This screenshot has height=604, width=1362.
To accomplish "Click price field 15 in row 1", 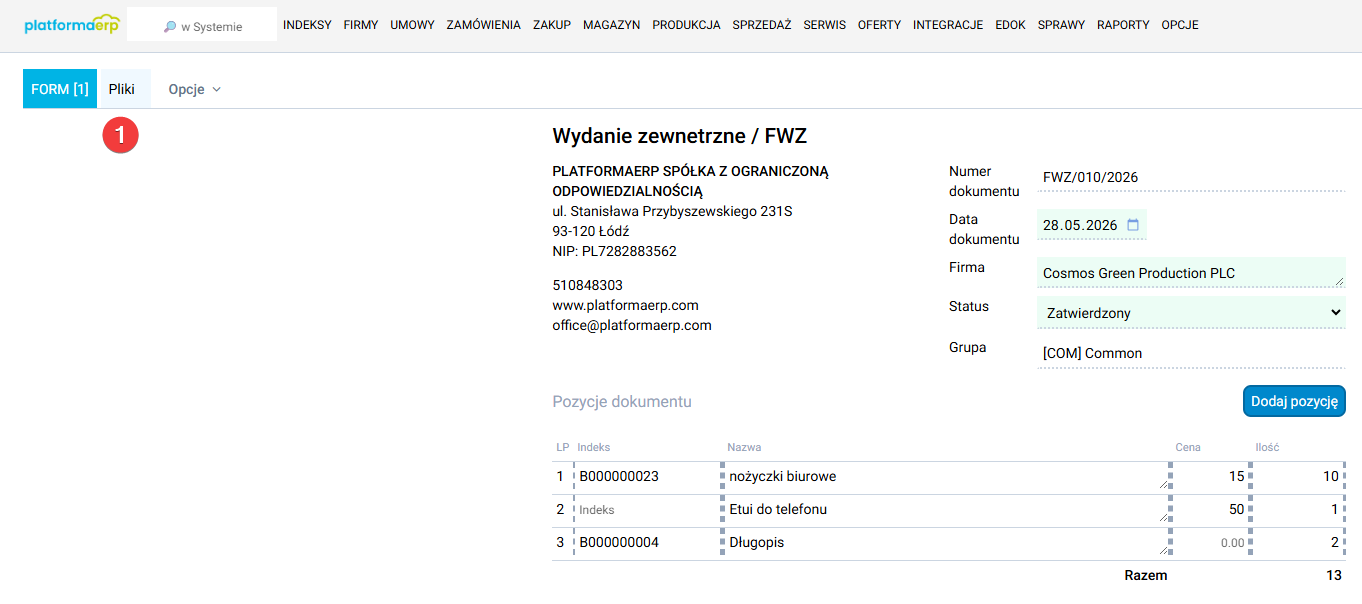I will point(1210,477).
